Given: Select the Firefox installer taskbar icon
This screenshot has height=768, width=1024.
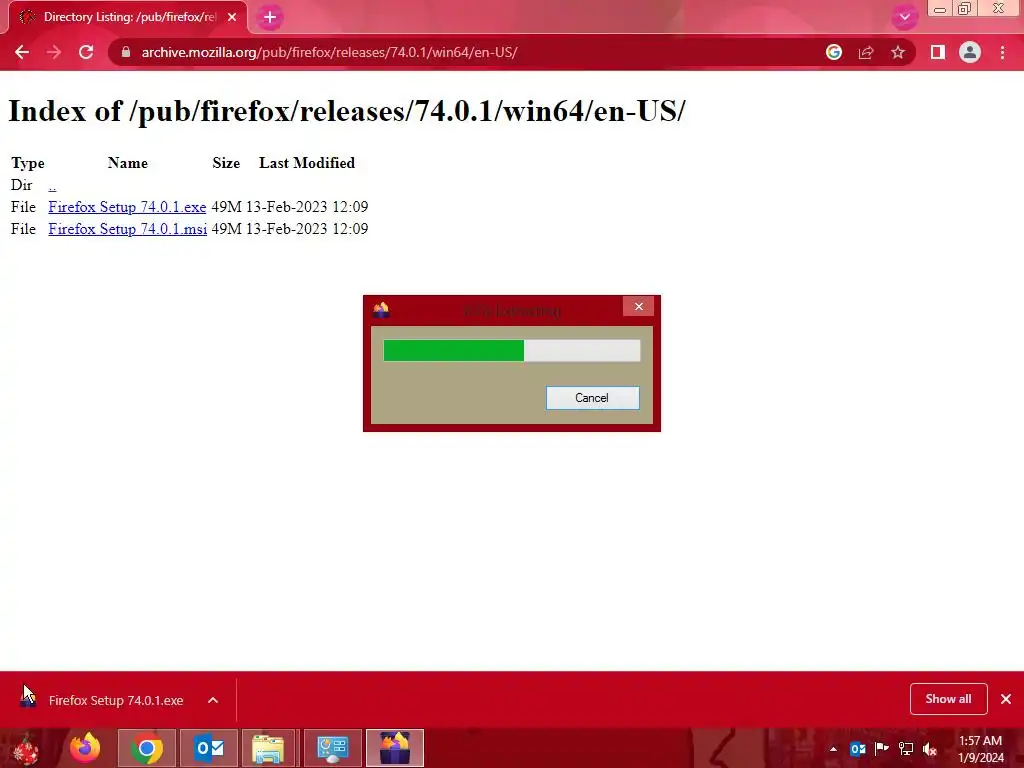Looking at the screenshot, I should (394, 748).
